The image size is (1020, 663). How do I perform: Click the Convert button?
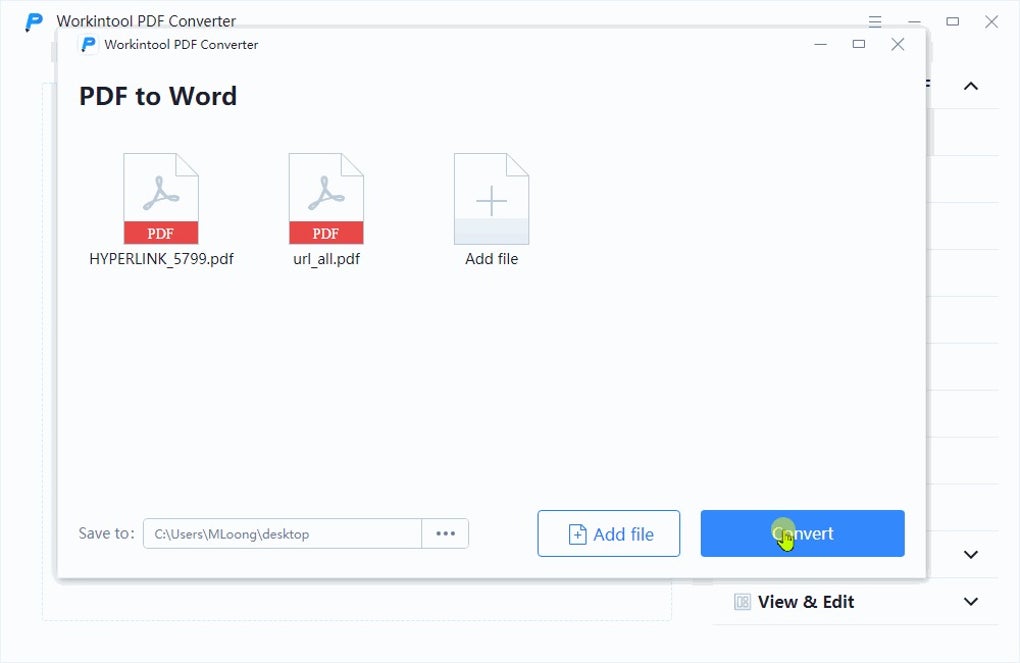pyautogui.click(x=801, y=533)
